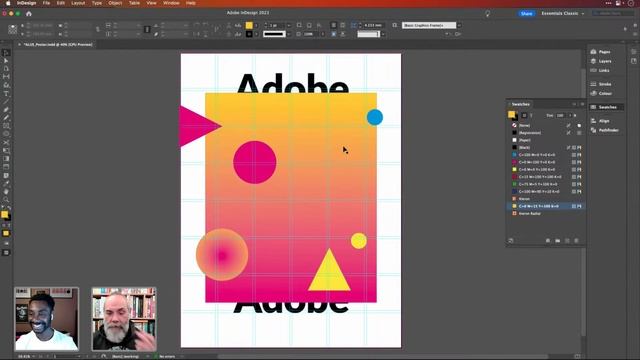The width and height of the screenshot is (640, 360).
Task: Open stroke colour dropdown in control bar
Action: coord(256,34)
